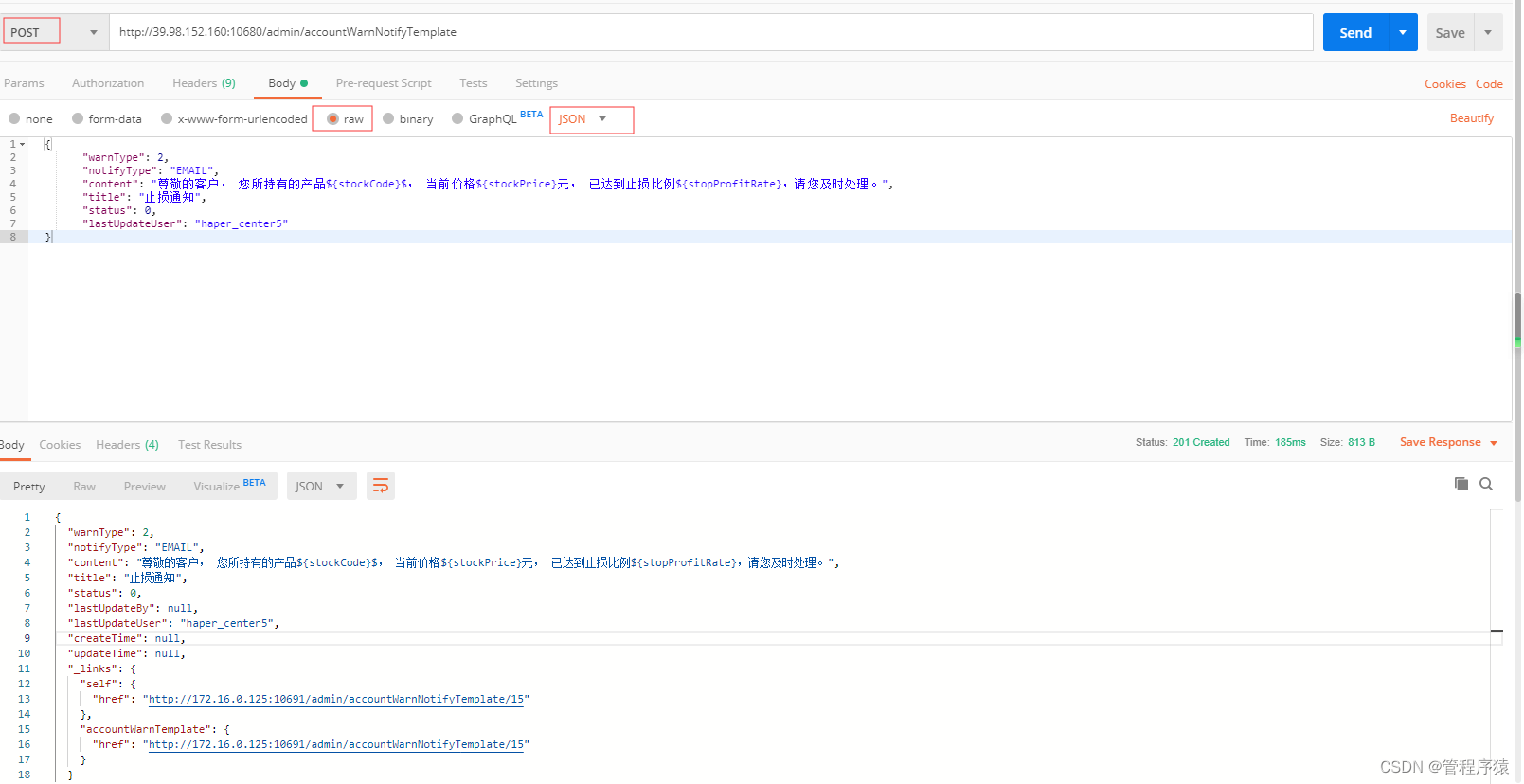
Task: Save the current request
Action: point(1450,32)
